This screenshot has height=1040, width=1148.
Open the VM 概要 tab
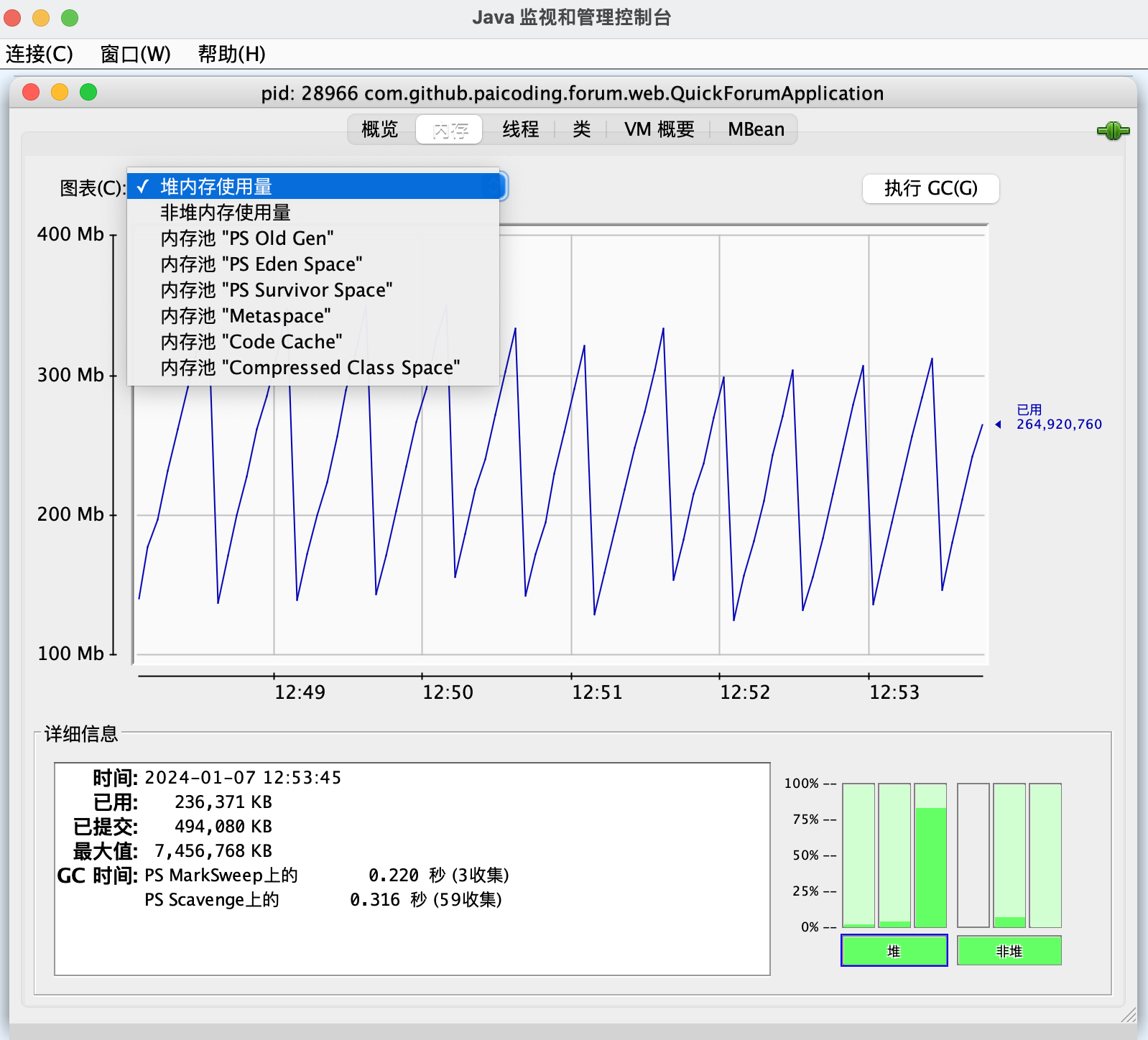coord(659,129)
